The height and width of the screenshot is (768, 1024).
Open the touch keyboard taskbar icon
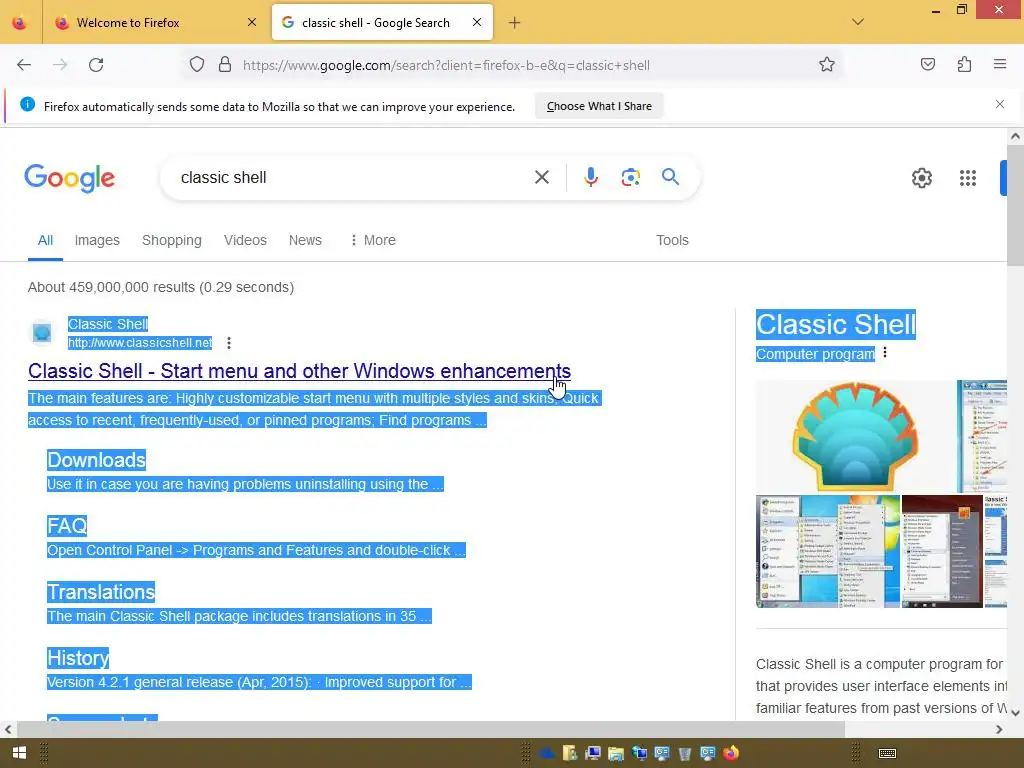click(887, 753)
